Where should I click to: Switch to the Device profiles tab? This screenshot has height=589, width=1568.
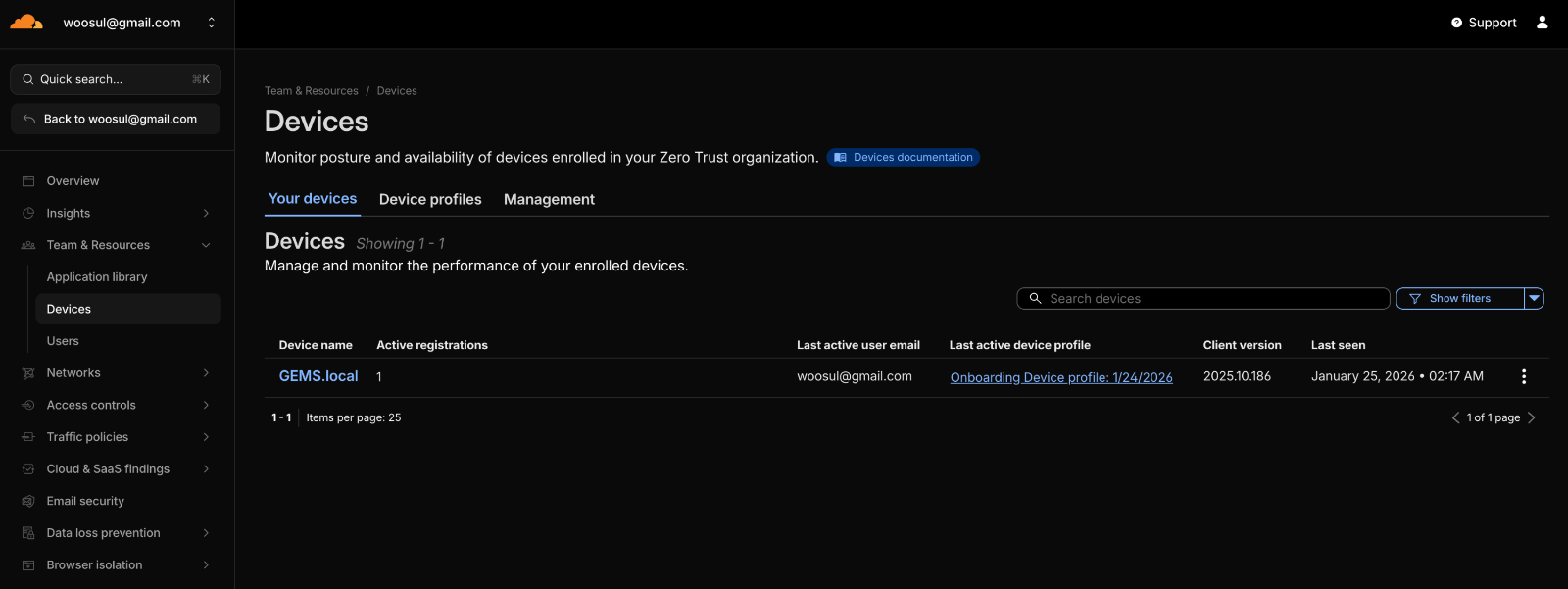(430, 199)
